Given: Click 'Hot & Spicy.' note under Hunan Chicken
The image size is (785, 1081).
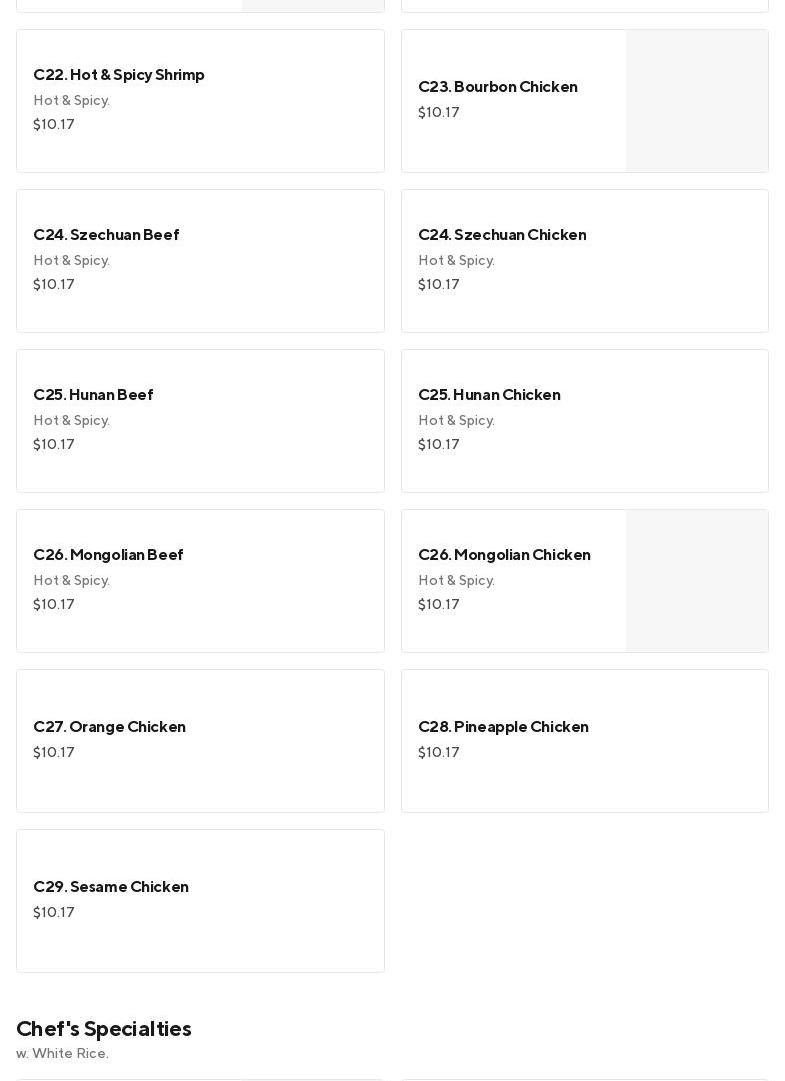Looking at the screenshot, I should [456, 421].
